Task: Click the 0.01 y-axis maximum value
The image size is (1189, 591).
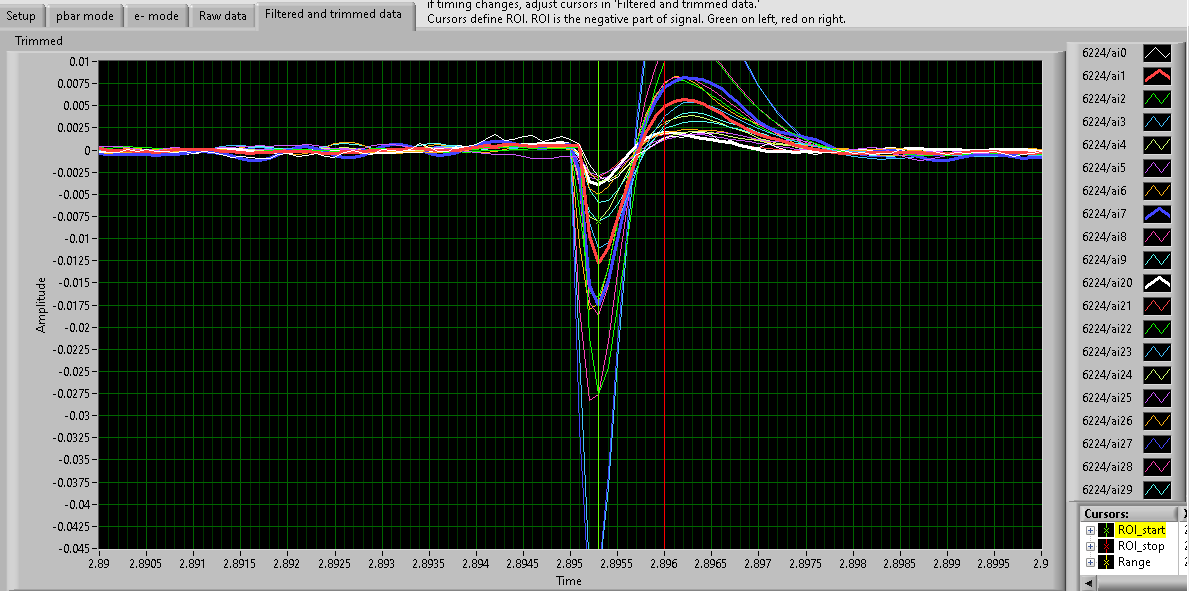Action: pyautogui.click(x=79, y=61)
